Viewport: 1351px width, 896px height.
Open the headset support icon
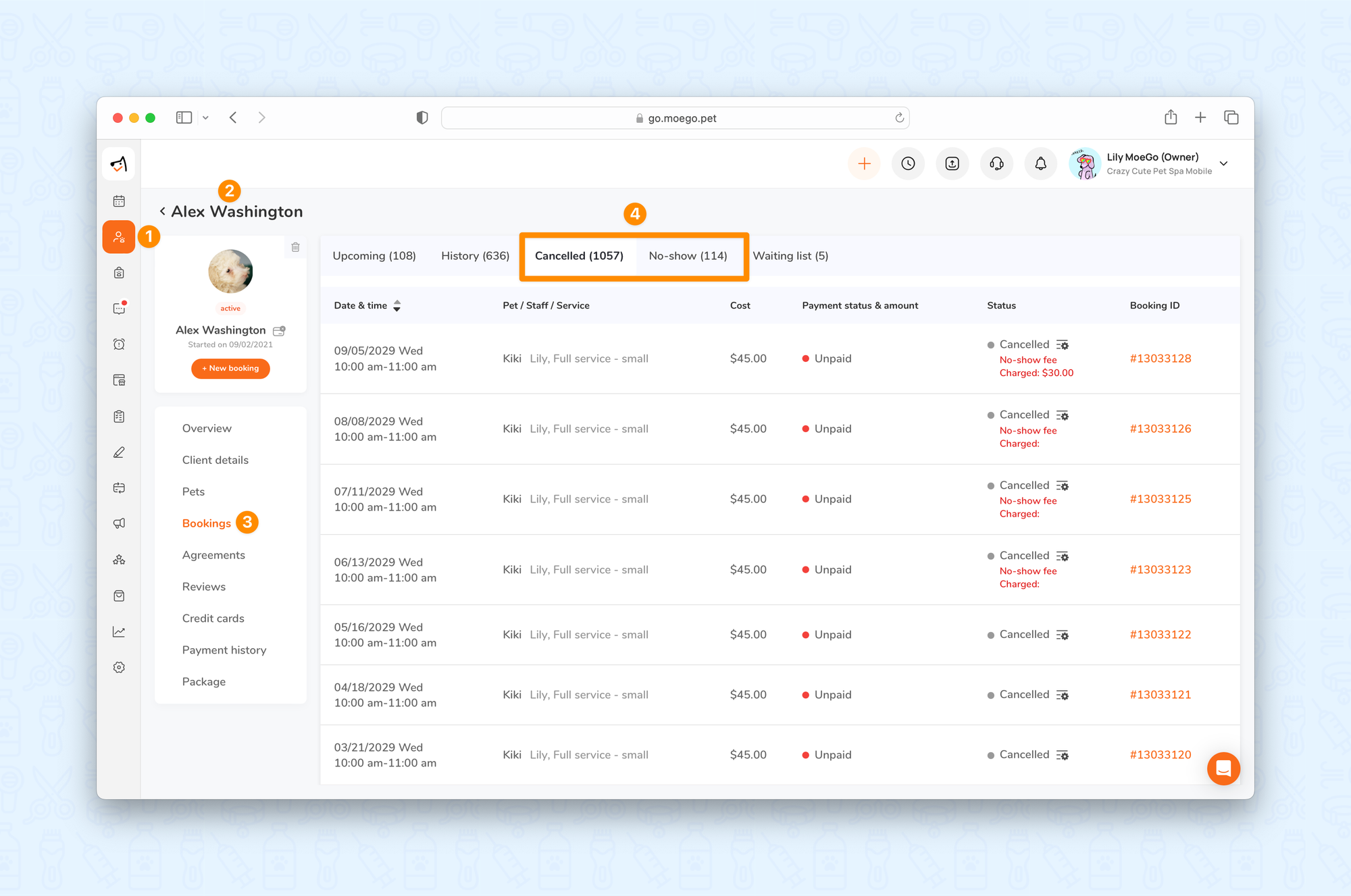point(996,163)
